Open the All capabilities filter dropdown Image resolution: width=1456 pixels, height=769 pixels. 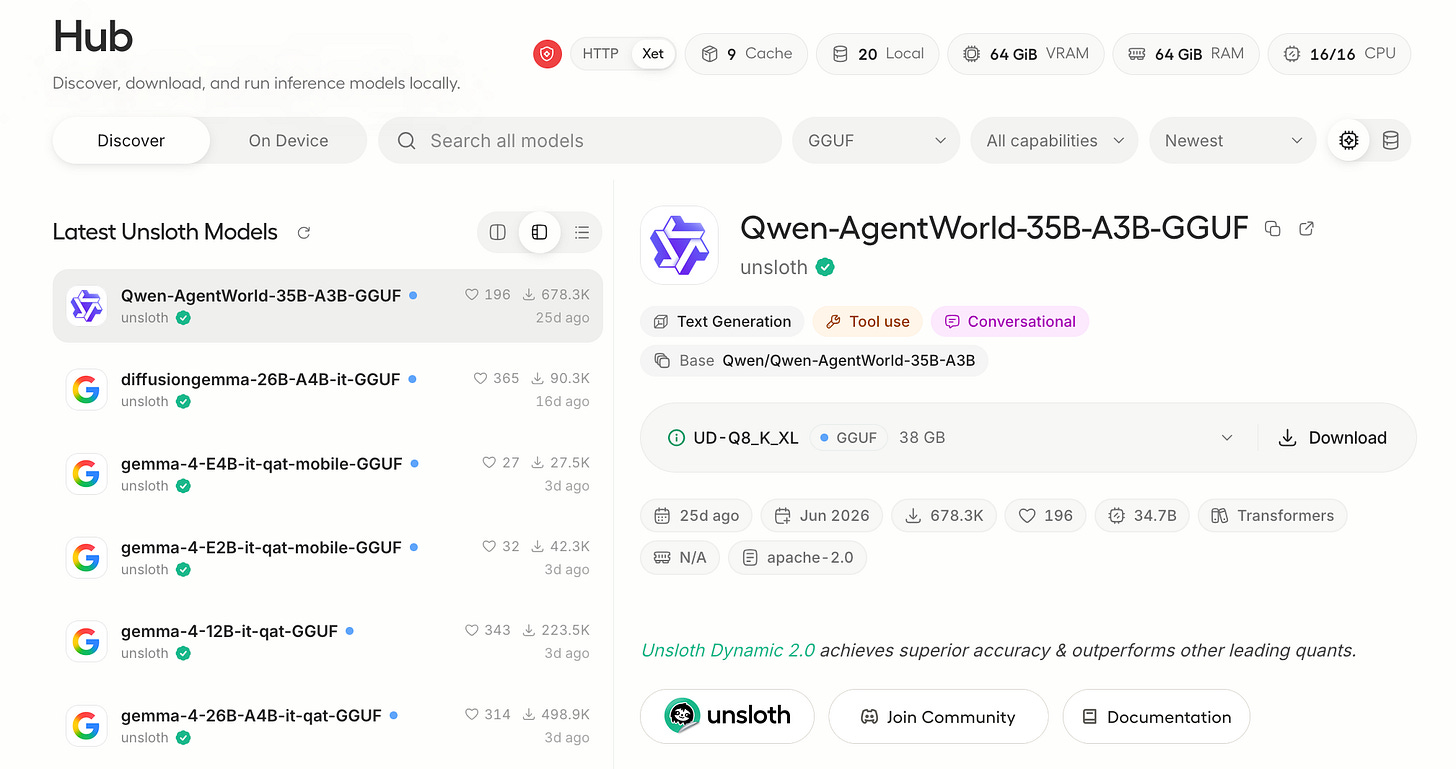point(1055,141)
